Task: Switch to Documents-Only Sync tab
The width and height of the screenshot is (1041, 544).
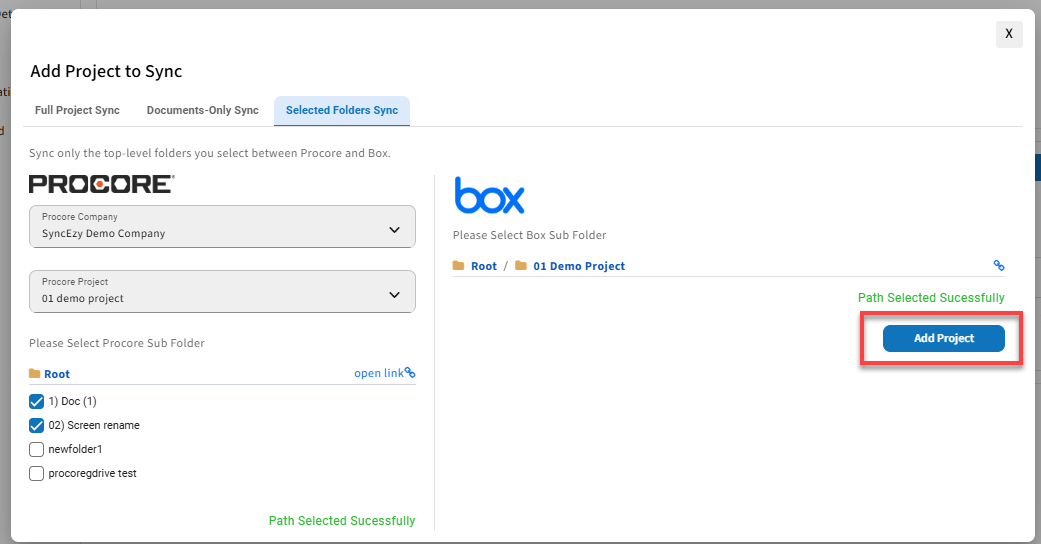Action: click(x=202, y=110)
